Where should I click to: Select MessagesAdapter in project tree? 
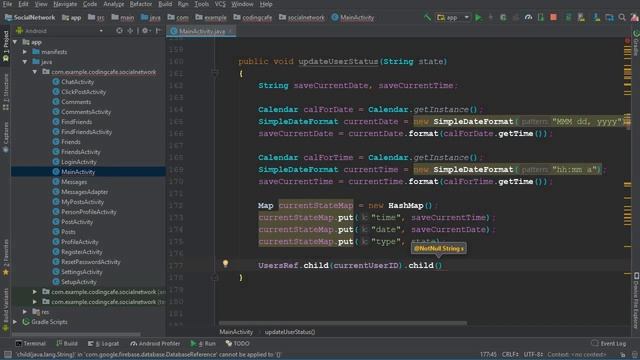(84, 192)
